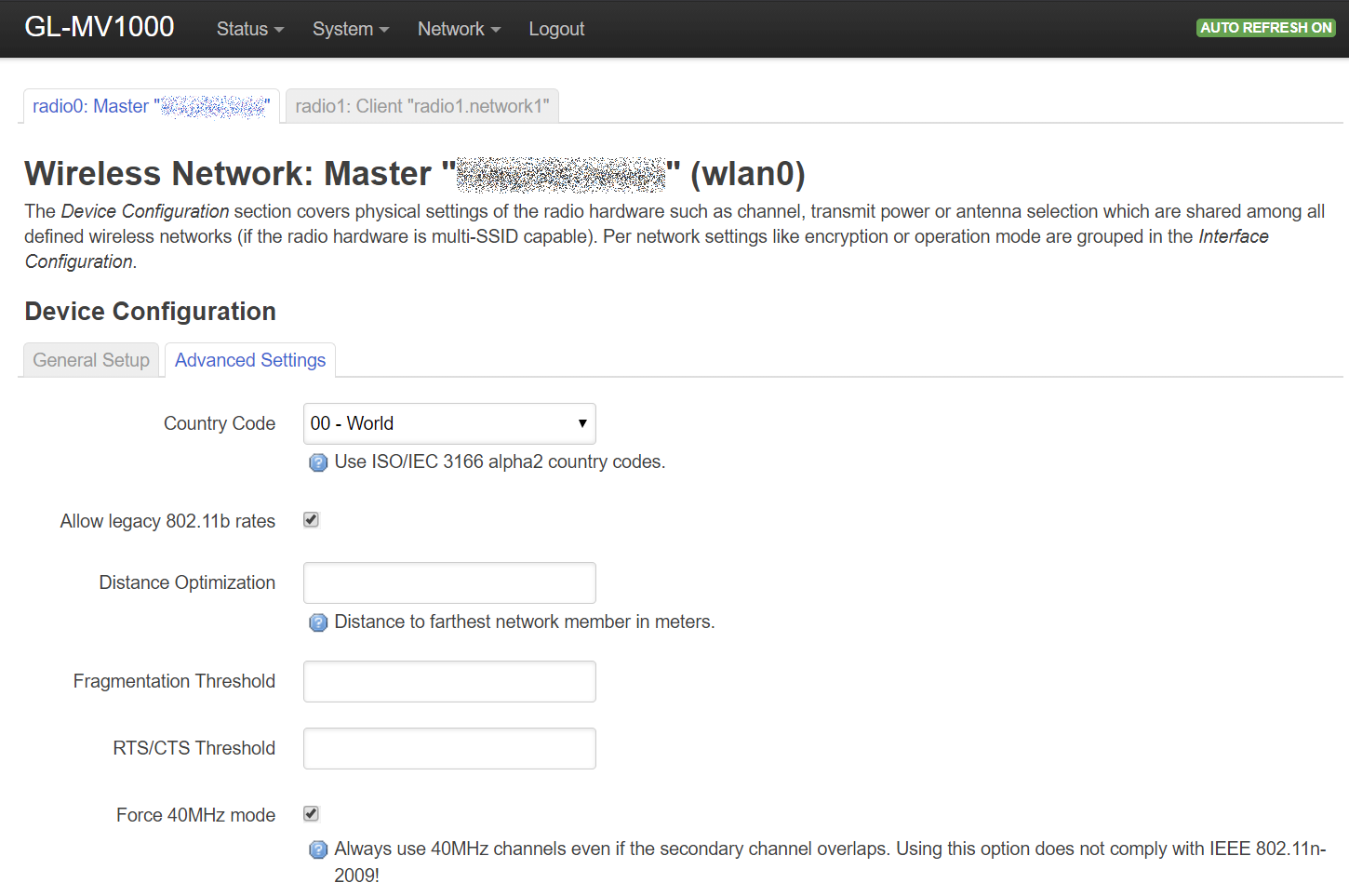Click the GL-MV1000 brand title
This screenshot has width=1349, height=896.
click(x=100, y=27)
